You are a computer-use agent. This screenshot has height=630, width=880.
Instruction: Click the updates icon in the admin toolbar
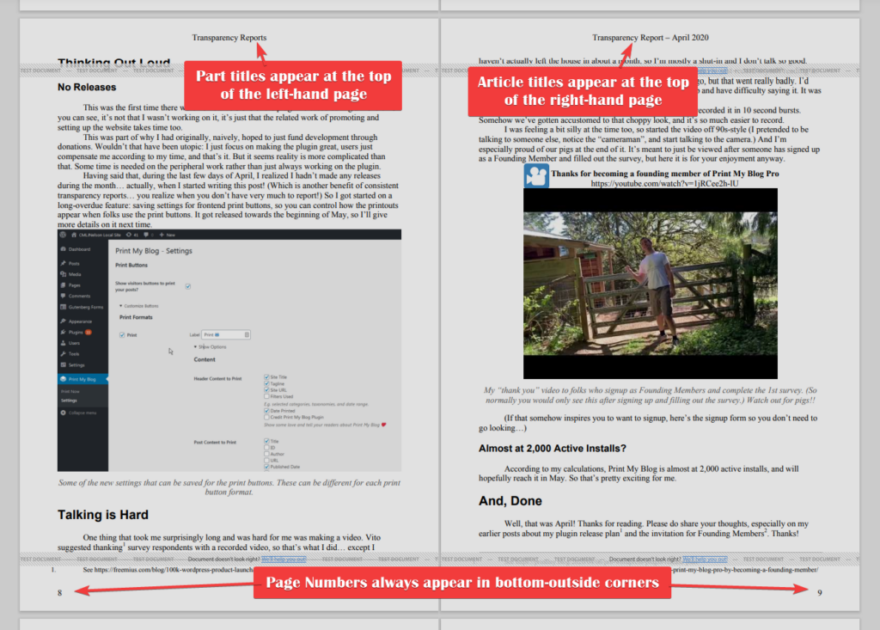tap(127, 236)
